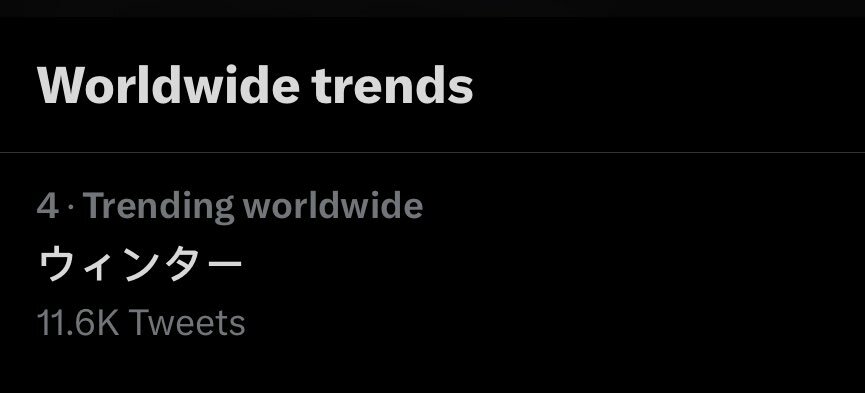
Task: Open the ウィンター trending topic
Action: click(140, 264)
